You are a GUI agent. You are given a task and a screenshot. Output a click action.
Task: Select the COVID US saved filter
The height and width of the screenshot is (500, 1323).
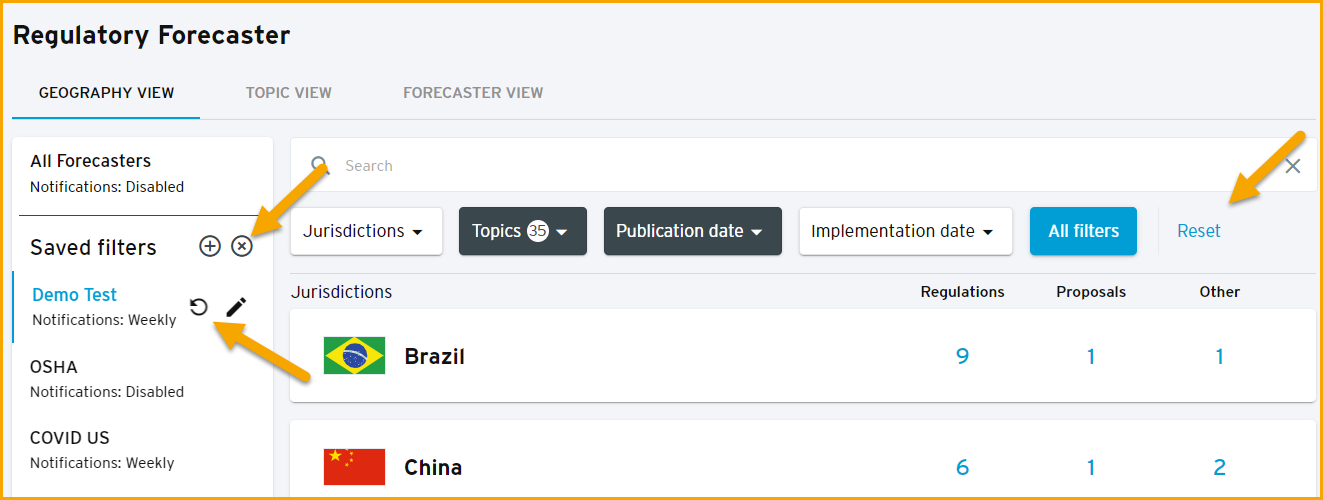(x=142, y=449)
